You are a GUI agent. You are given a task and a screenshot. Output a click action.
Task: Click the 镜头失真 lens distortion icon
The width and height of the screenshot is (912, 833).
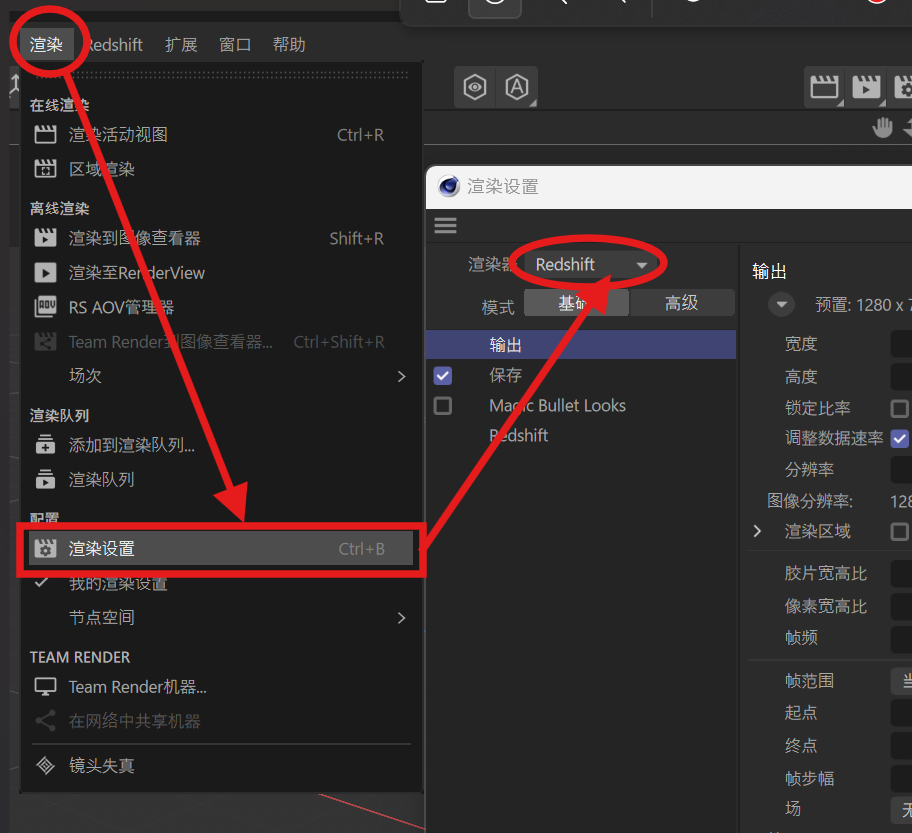click(x=45, y=766)
